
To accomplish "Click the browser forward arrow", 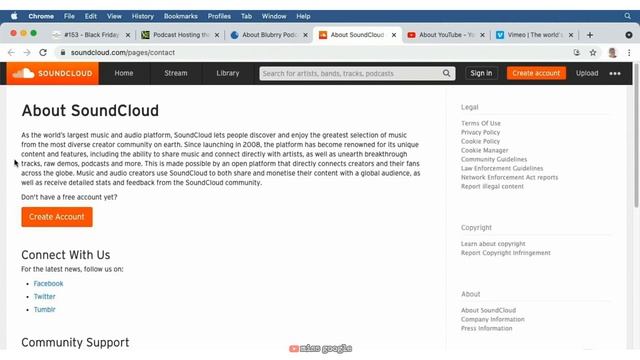I will tap(27, 53).
